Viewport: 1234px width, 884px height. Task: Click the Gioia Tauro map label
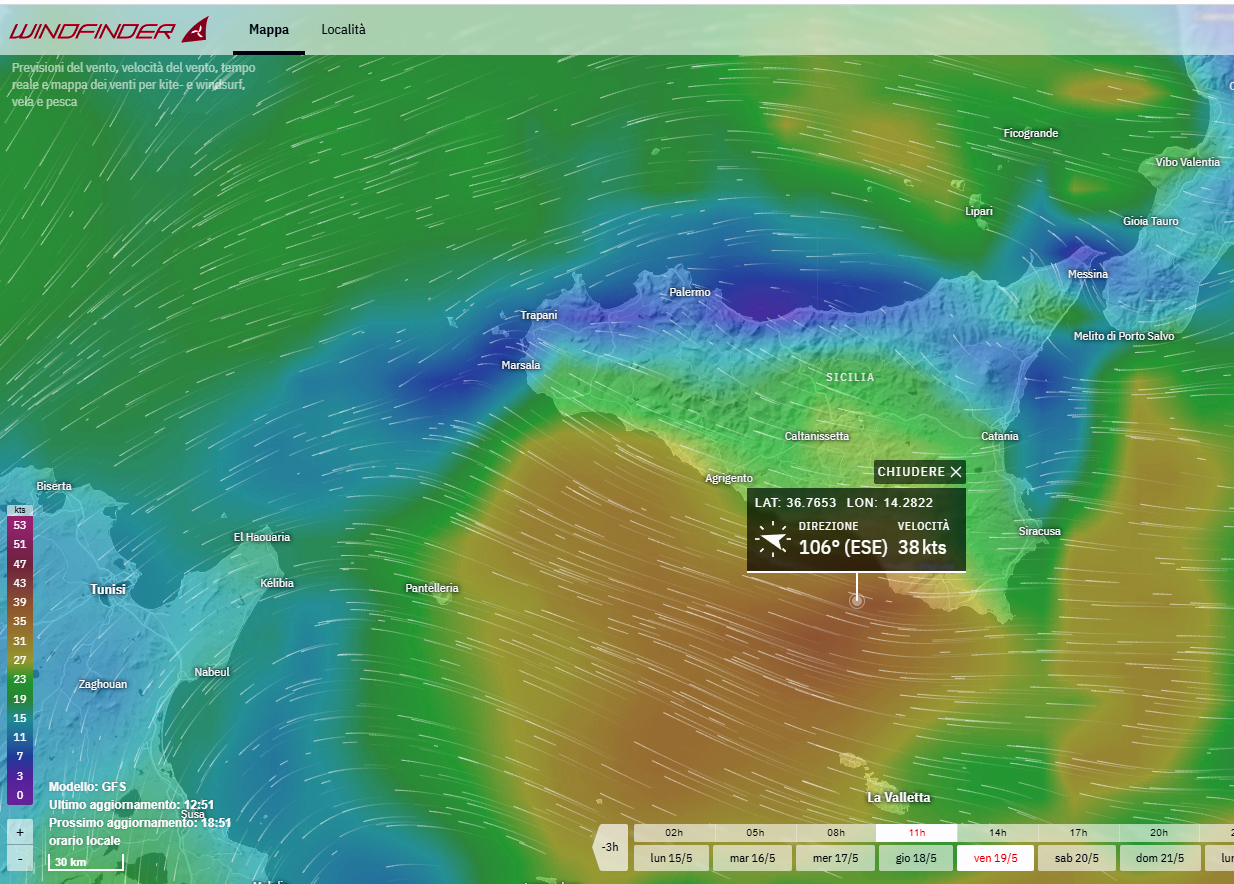tap(1151, 221)
